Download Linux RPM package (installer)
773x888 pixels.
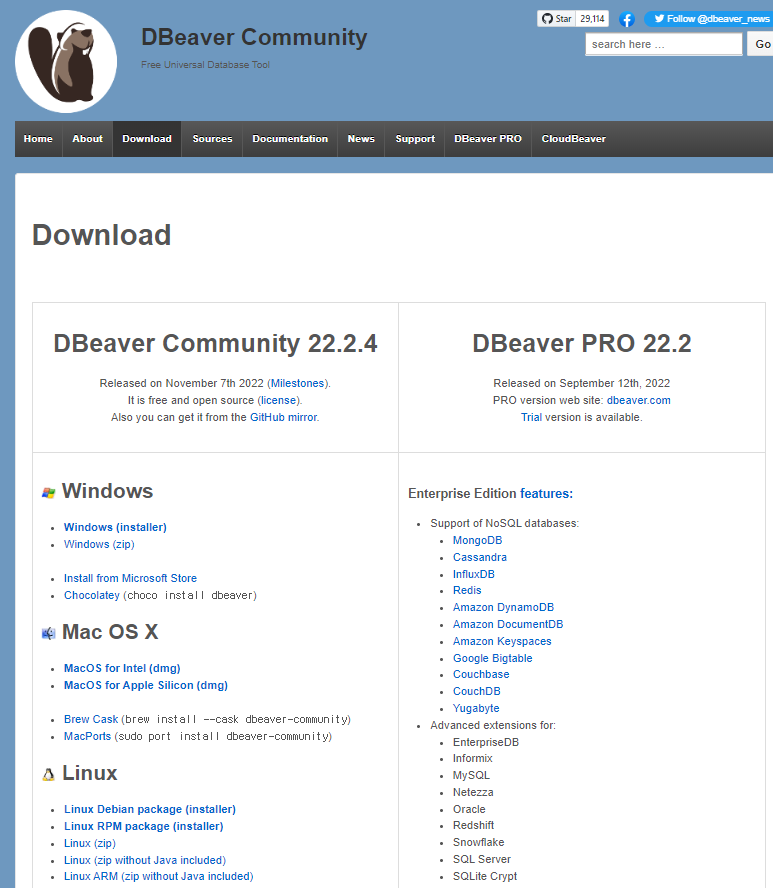[x=143, y=826]
